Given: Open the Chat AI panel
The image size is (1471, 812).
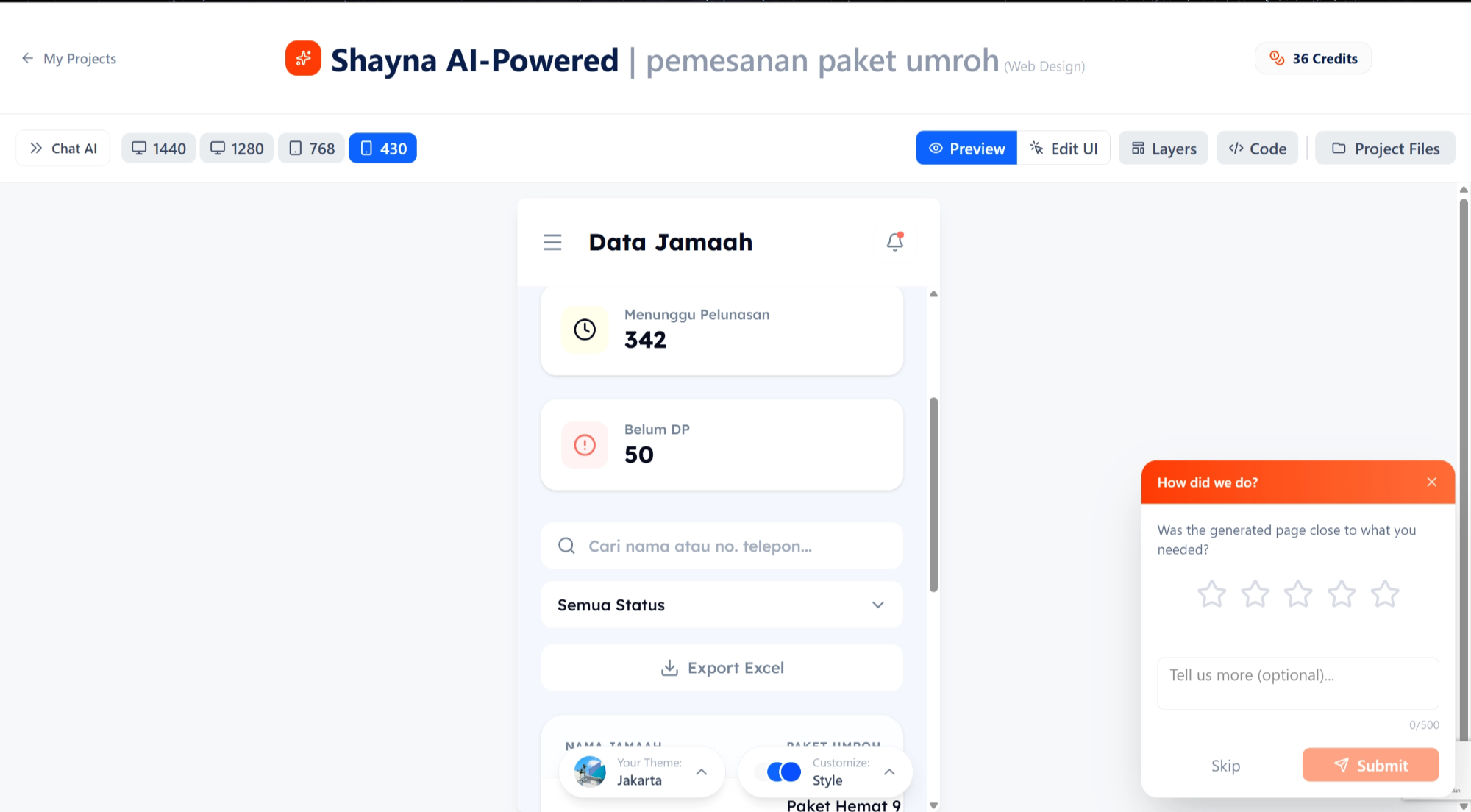Looking at the screenshot, I should [x=63, y=148].
